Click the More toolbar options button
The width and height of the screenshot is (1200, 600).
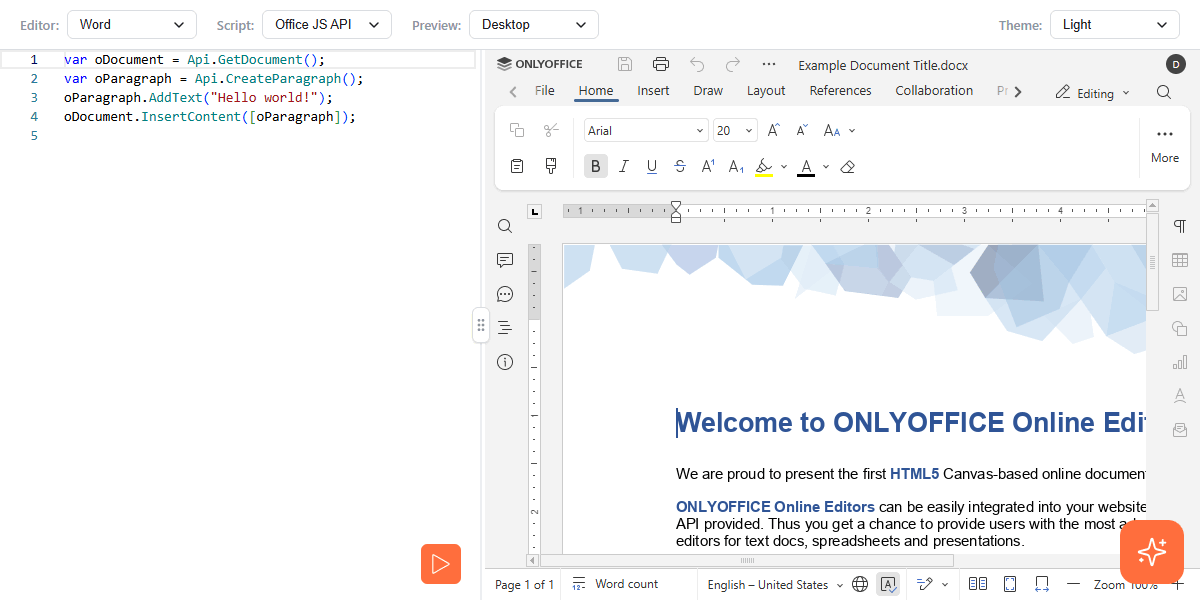click(1164, 144)
